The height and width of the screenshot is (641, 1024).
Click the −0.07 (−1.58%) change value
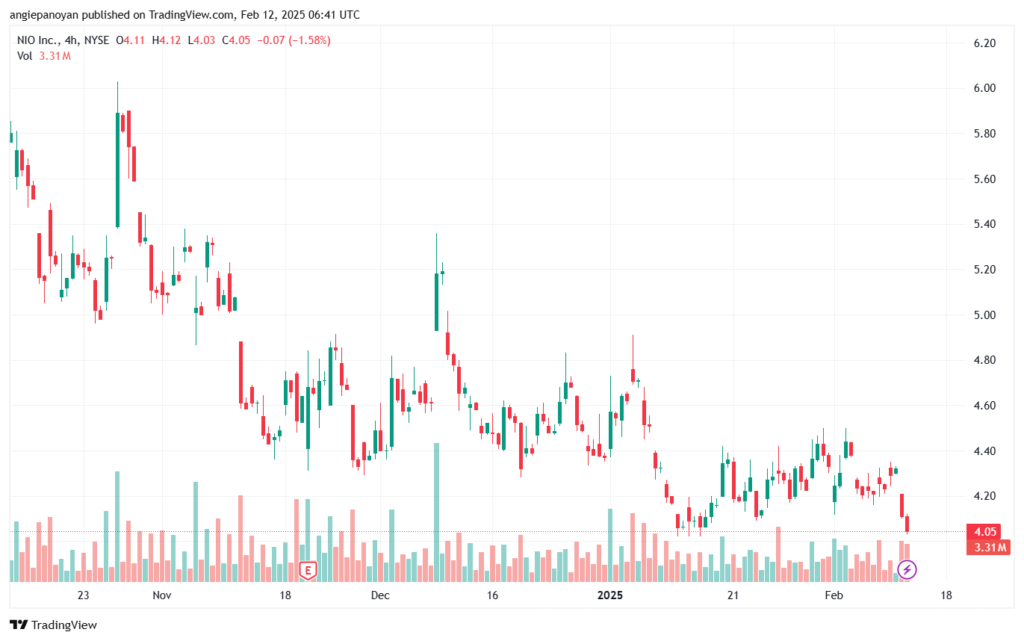coord(295,40)
